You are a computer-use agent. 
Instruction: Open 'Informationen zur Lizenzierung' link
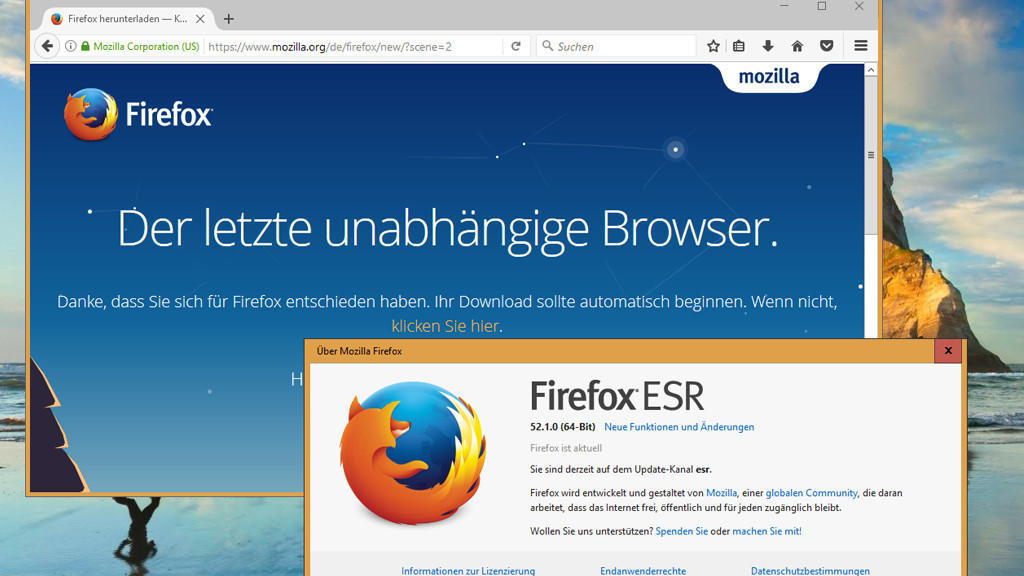(x=468, y=571)
